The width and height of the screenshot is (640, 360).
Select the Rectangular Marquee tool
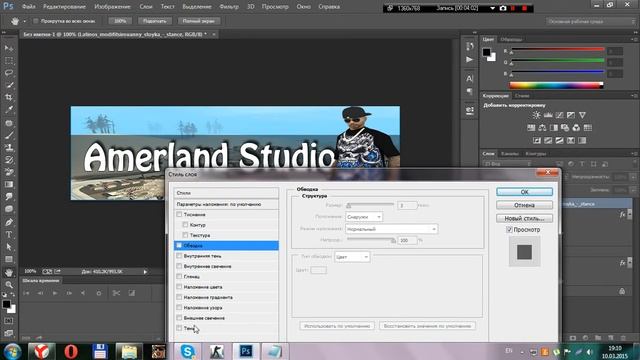coord(9,61)
